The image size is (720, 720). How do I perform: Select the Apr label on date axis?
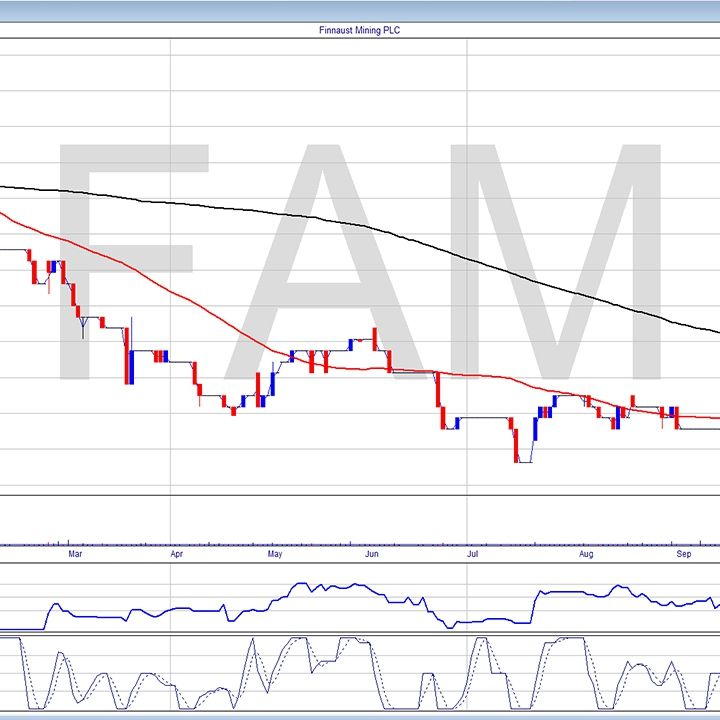click(176, 552)
